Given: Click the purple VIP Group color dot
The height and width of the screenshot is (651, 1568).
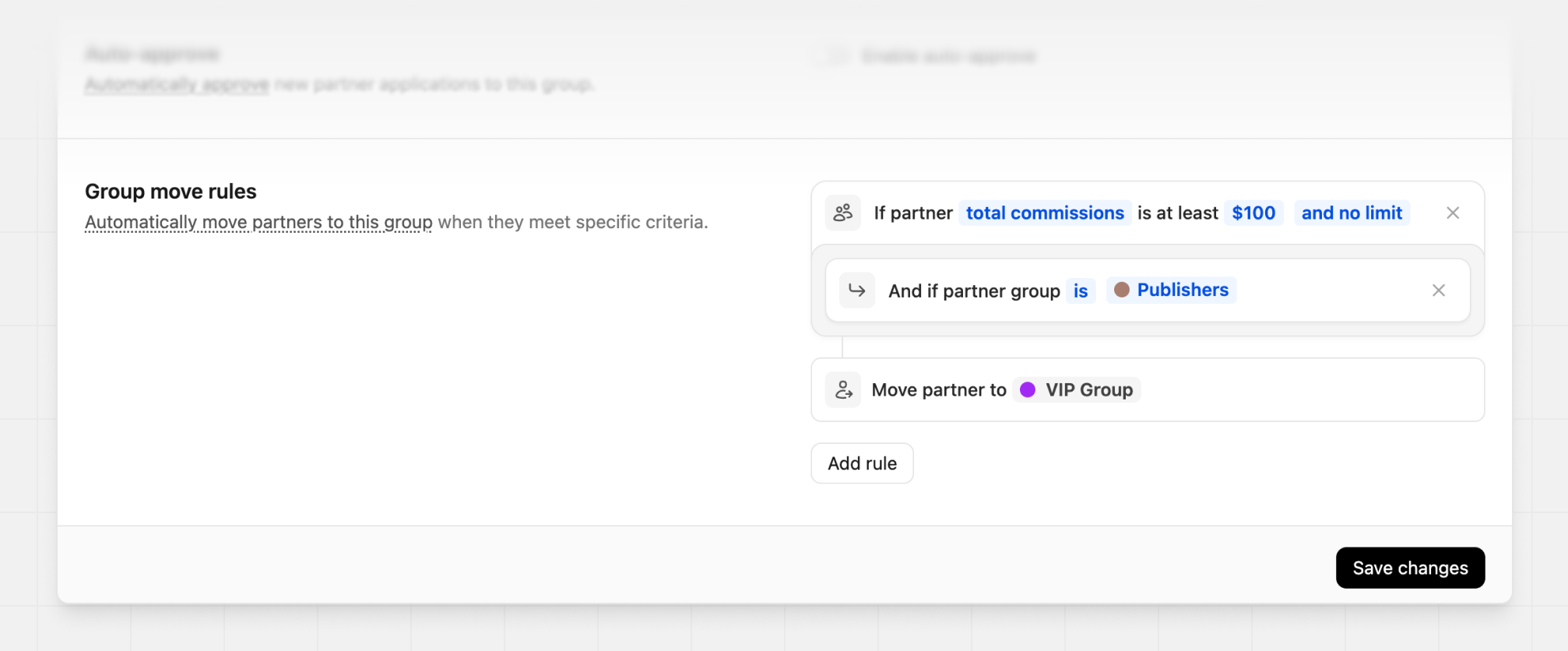Looking at the screenshot, I should pos(1028,389).
